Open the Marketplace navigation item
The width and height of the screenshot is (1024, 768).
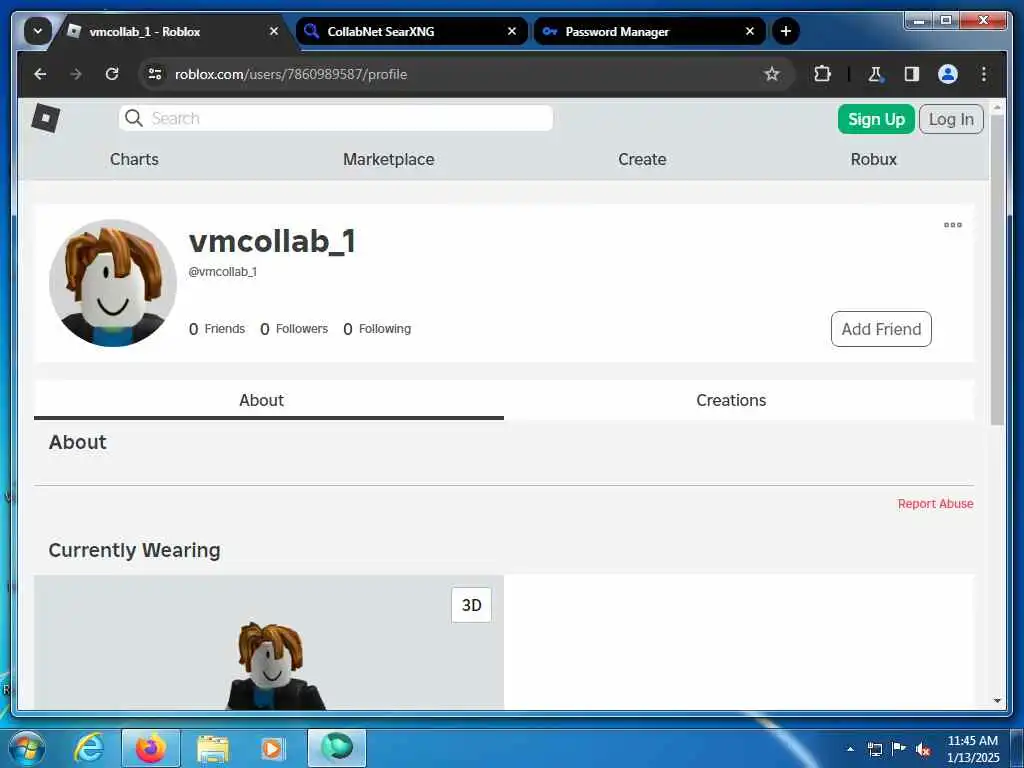click(389, 159)
